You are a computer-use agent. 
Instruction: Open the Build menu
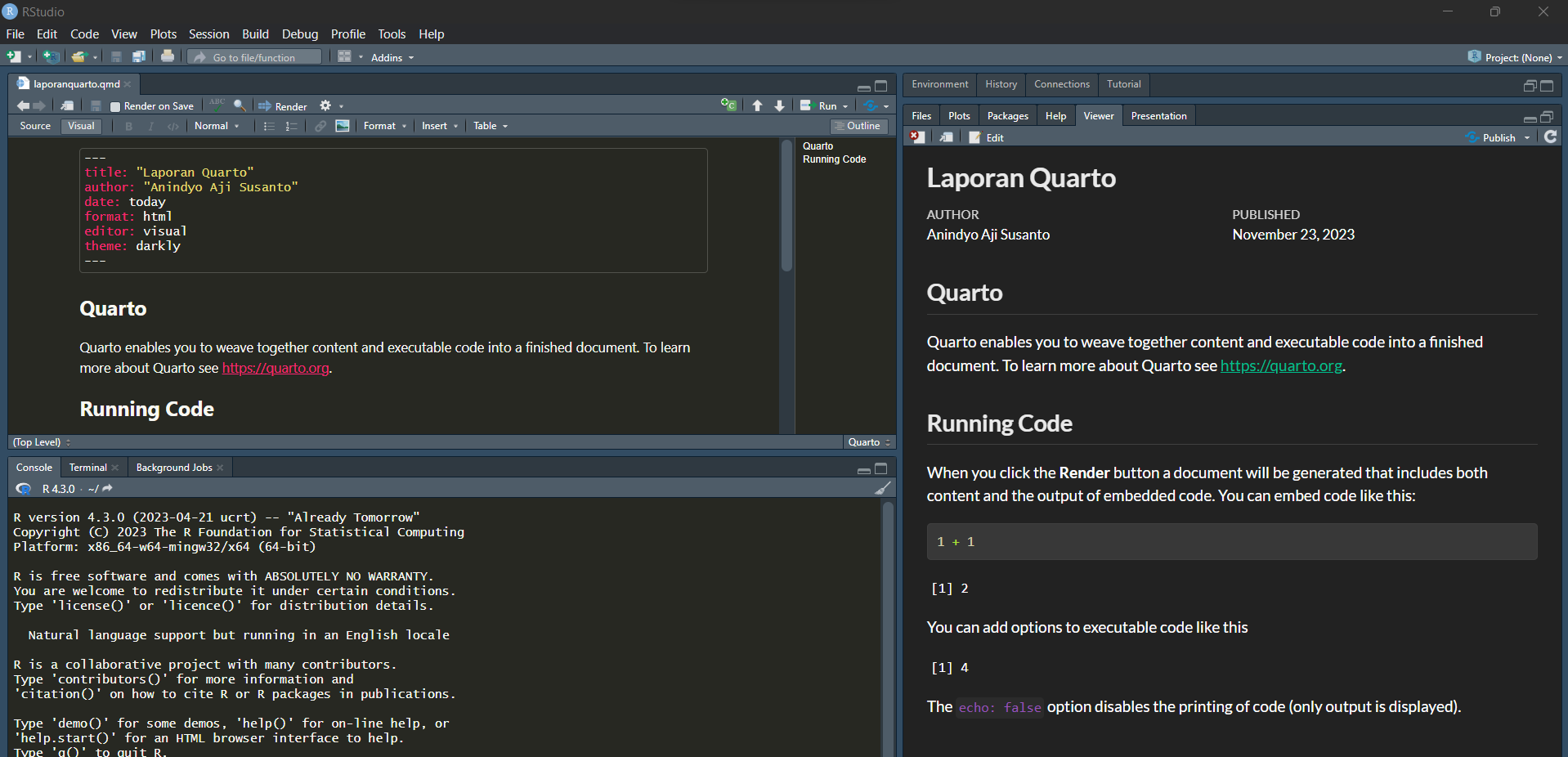pos(255,34)
